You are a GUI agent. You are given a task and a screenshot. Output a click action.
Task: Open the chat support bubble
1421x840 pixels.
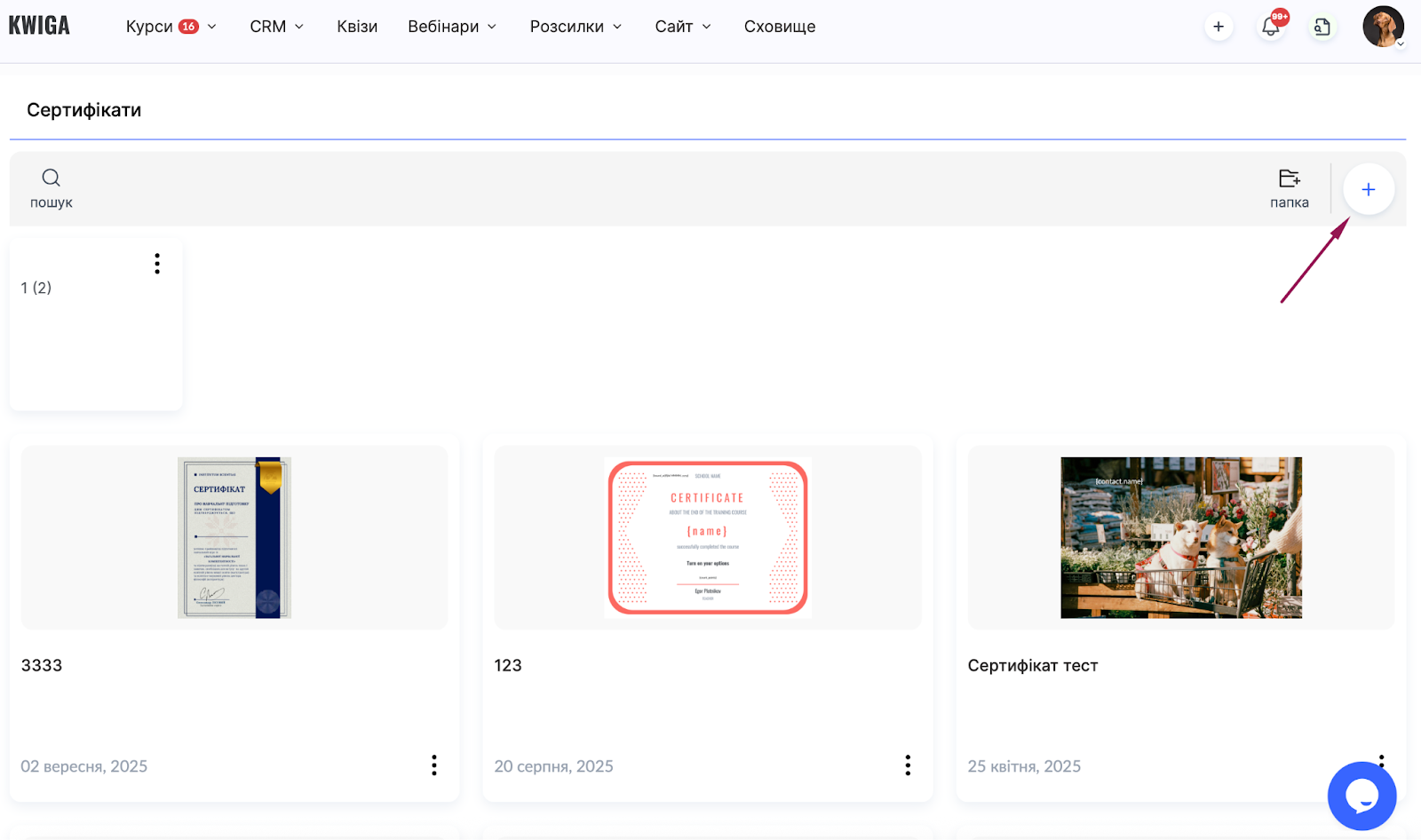point(1361,796)
